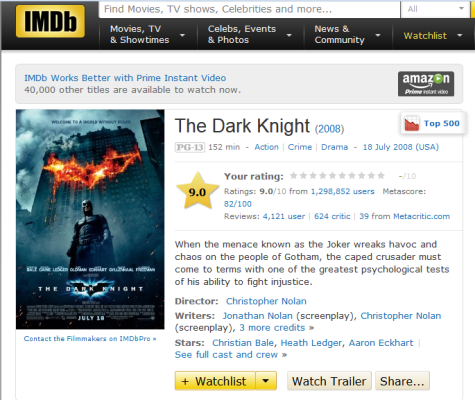Click the Find Movies search field
475x400 pixels.
click(249, 9)
